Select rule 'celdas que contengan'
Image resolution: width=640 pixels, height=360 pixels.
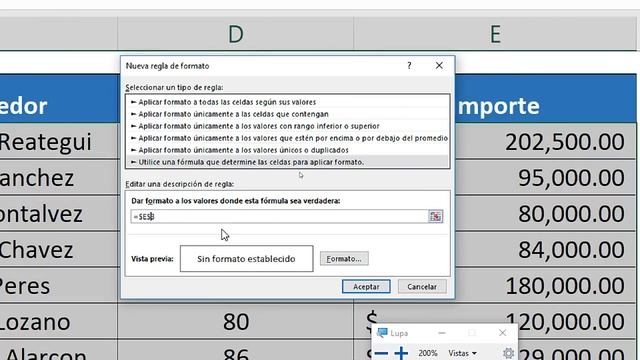(287, 114)
